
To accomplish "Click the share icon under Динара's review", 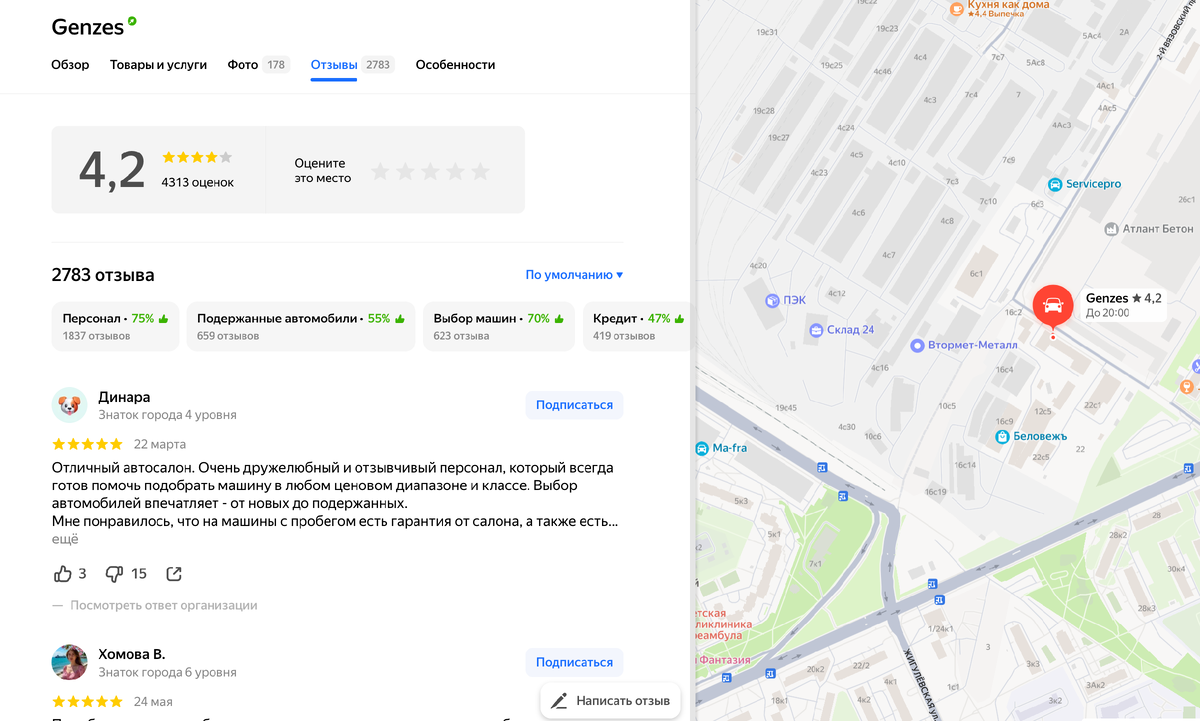I will tap(173, 573).
